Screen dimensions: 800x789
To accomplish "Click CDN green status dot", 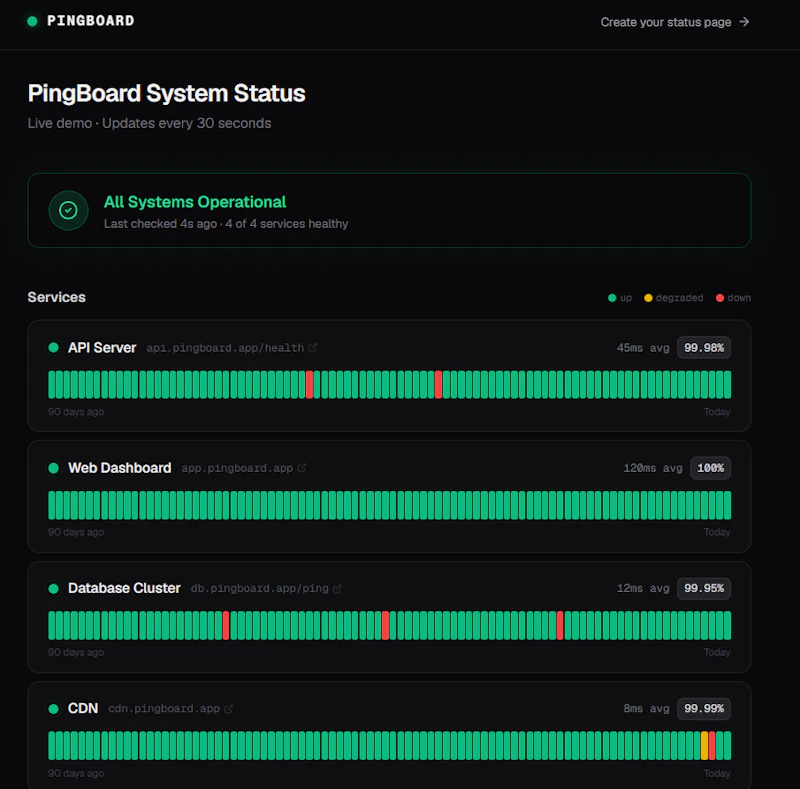I will click(x=53, y=709).
